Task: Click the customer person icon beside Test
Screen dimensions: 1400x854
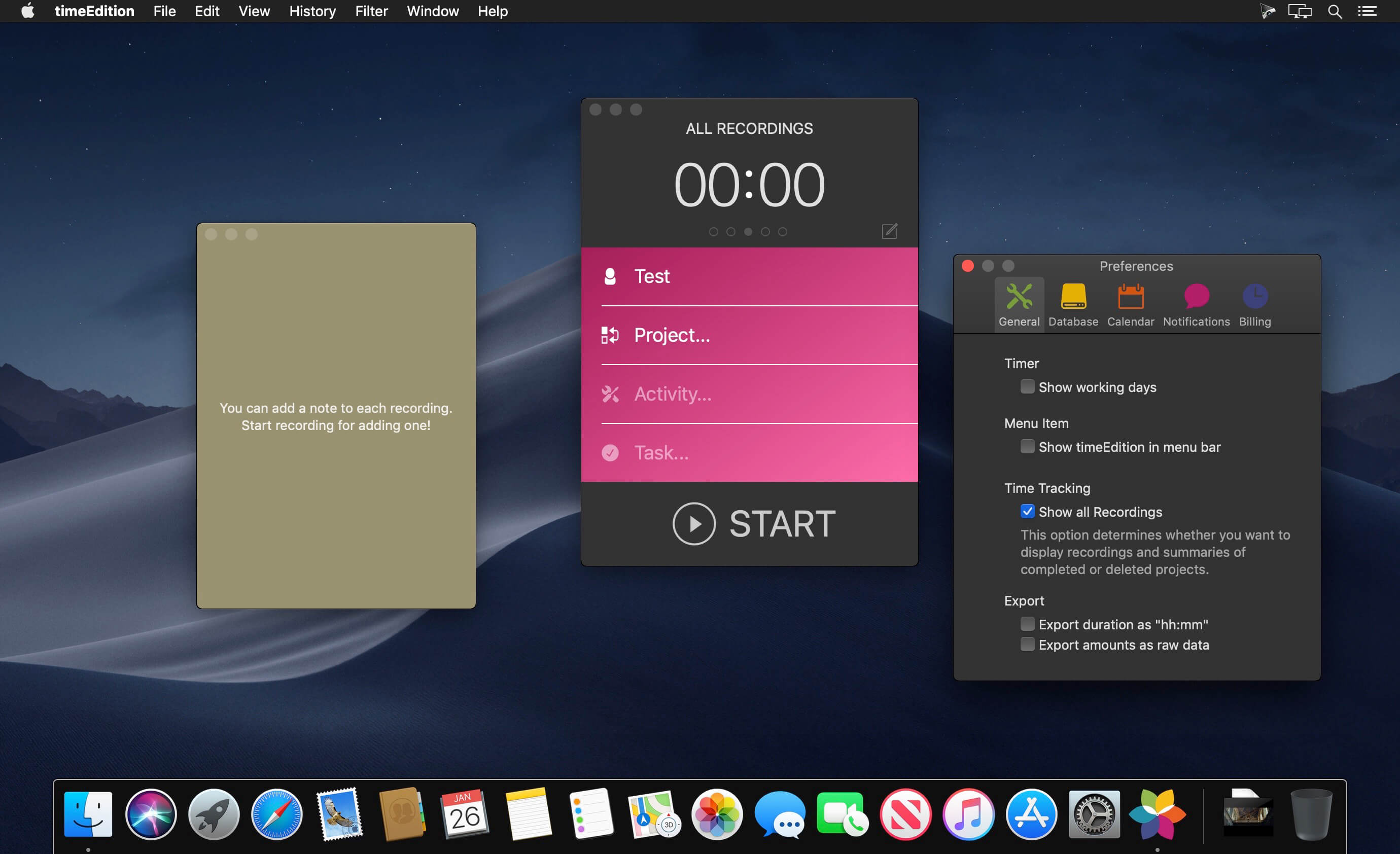Action: [x=610, y=276]
